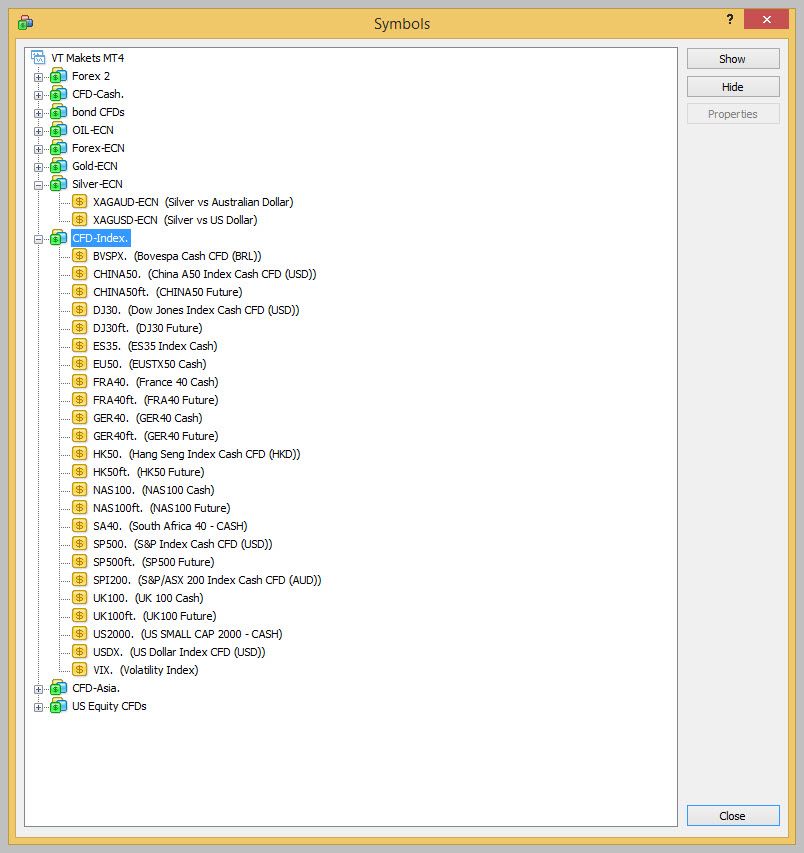Click the HK50. symbol coin icon

click(x=79, y=453)
